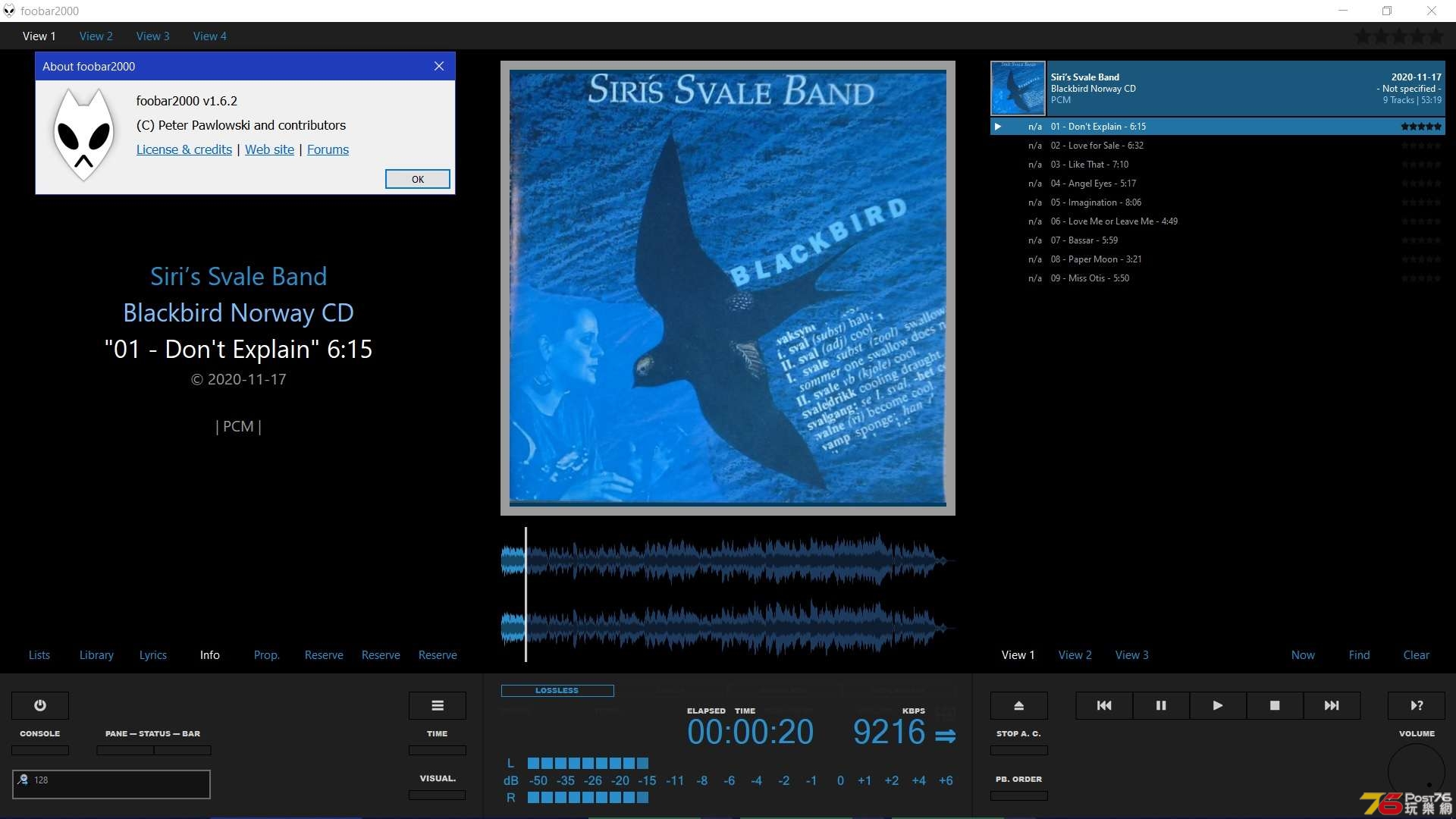
Task: Click the search icon in the 128 search box
Action: point(23,780)
